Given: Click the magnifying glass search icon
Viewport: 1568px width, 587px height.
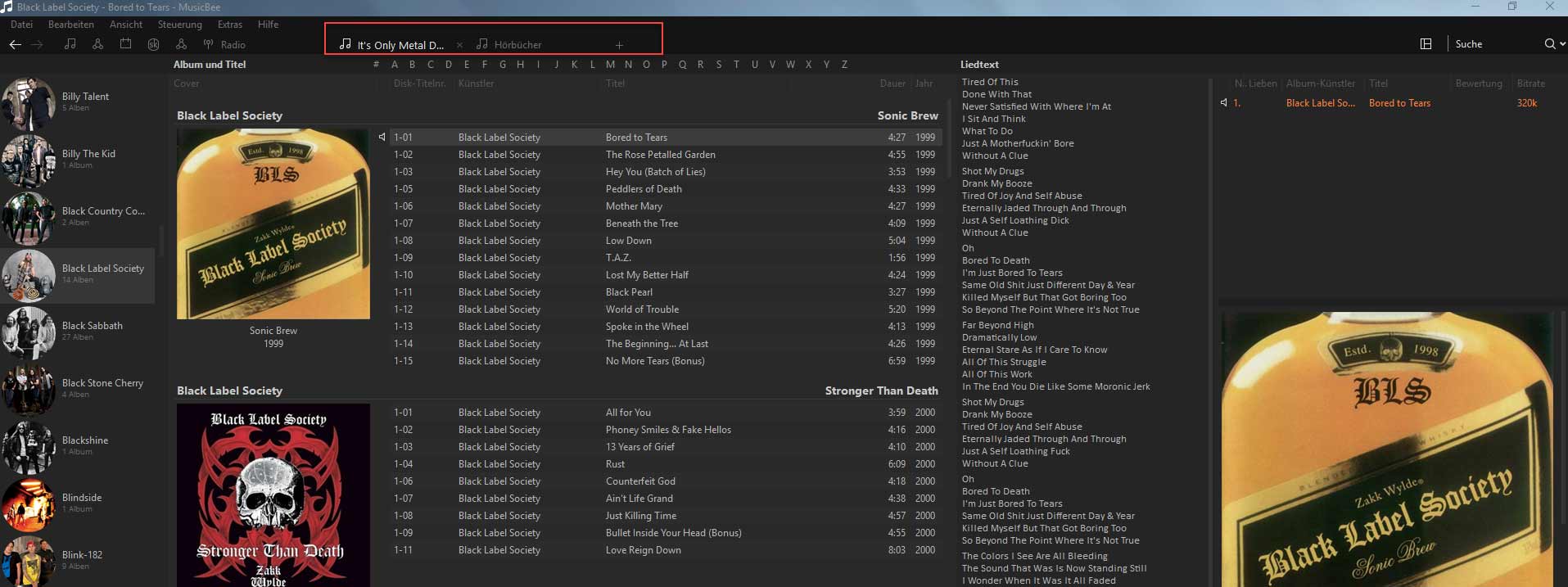Looking at the screenshot, I should point(1549,44).
